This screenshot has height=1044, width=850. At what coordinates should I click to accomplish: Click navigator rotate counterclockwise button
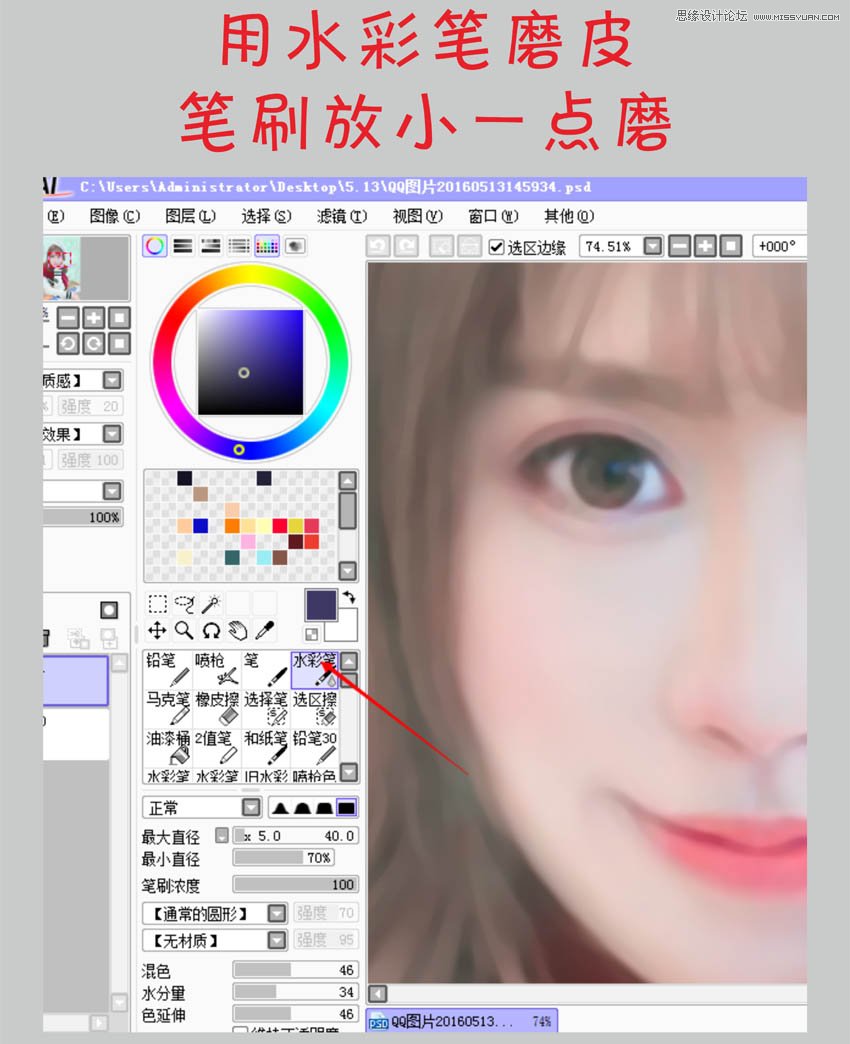click(x=68, y=344)
